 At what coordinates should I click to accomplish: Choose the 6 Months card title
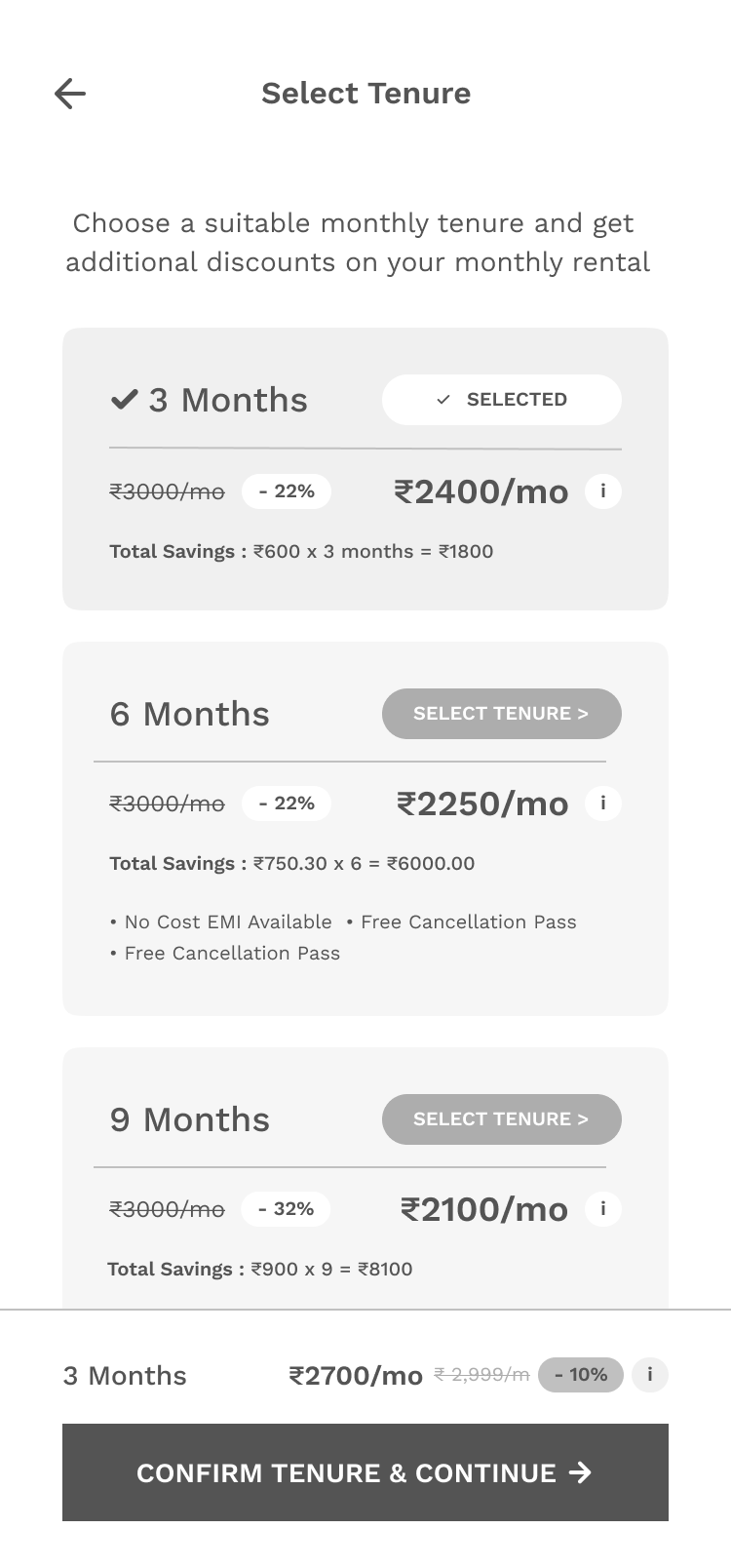click(190, 714)
